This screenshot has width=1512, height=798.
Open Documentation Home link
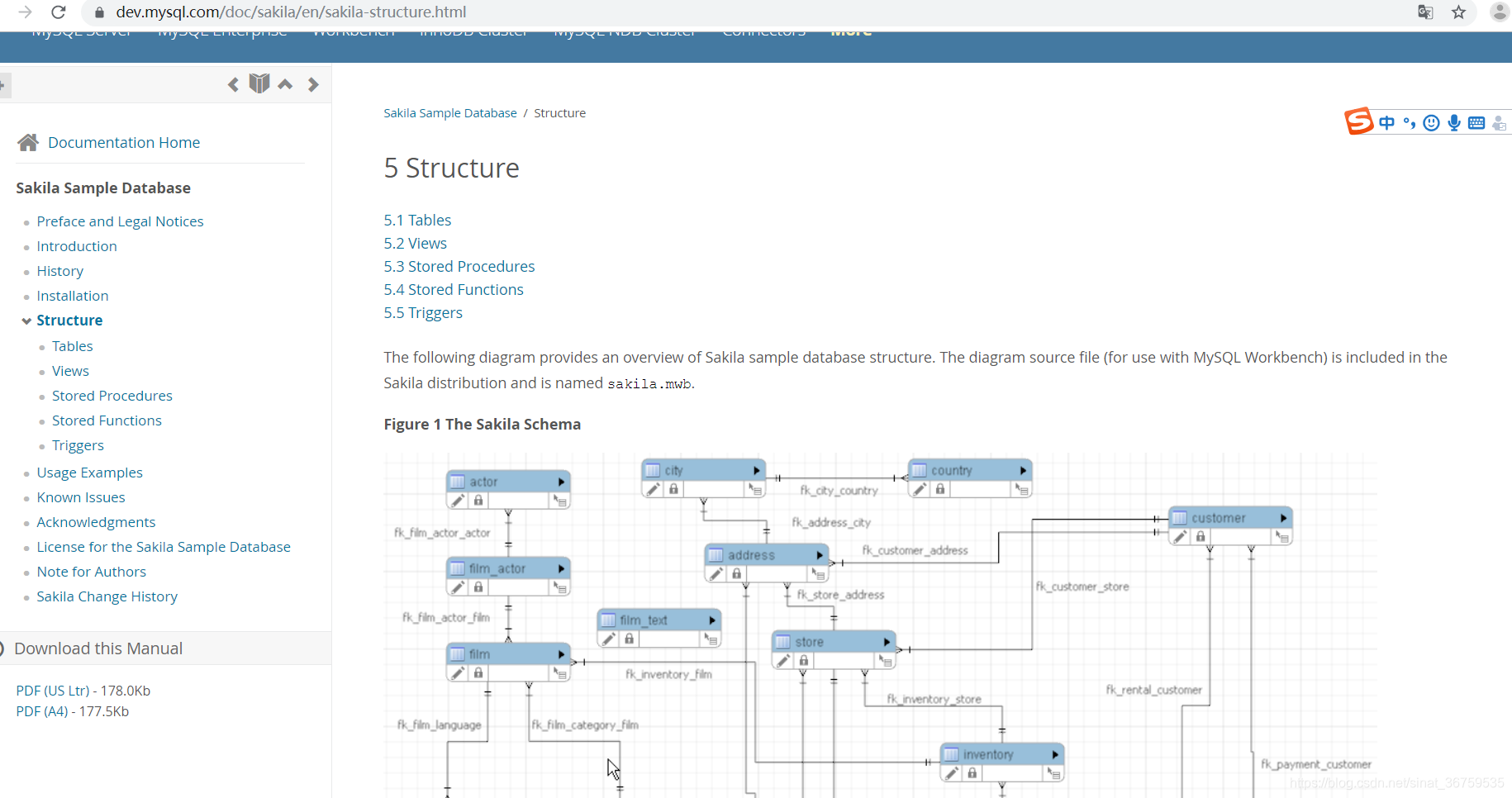[124, 142]
